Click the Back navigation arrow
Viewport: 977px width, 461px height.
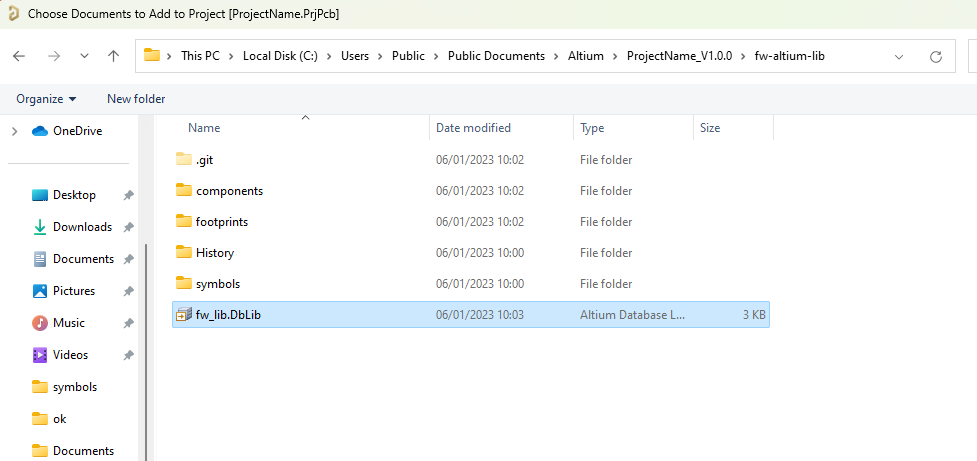coord(19,56)
